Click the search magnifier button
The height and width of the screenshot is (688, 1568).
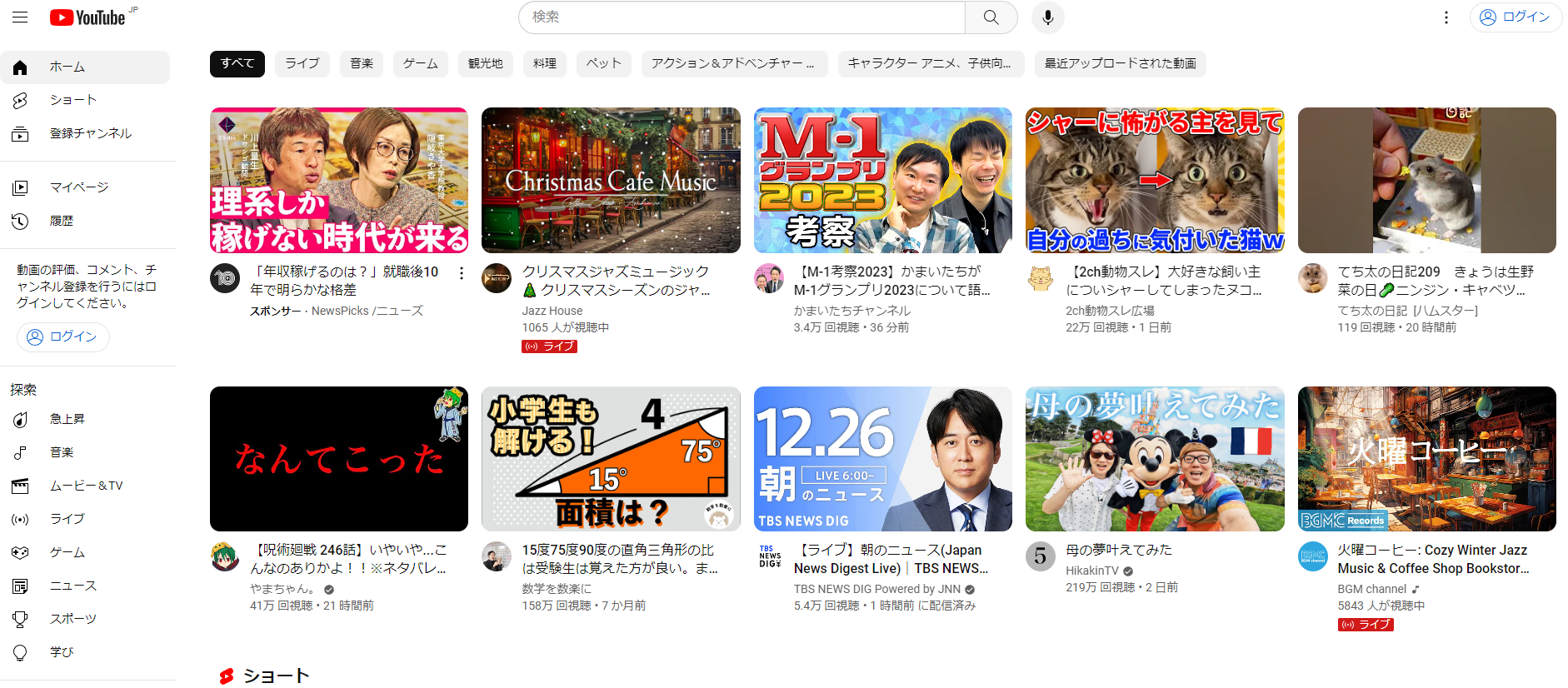[x=991, y=17]
